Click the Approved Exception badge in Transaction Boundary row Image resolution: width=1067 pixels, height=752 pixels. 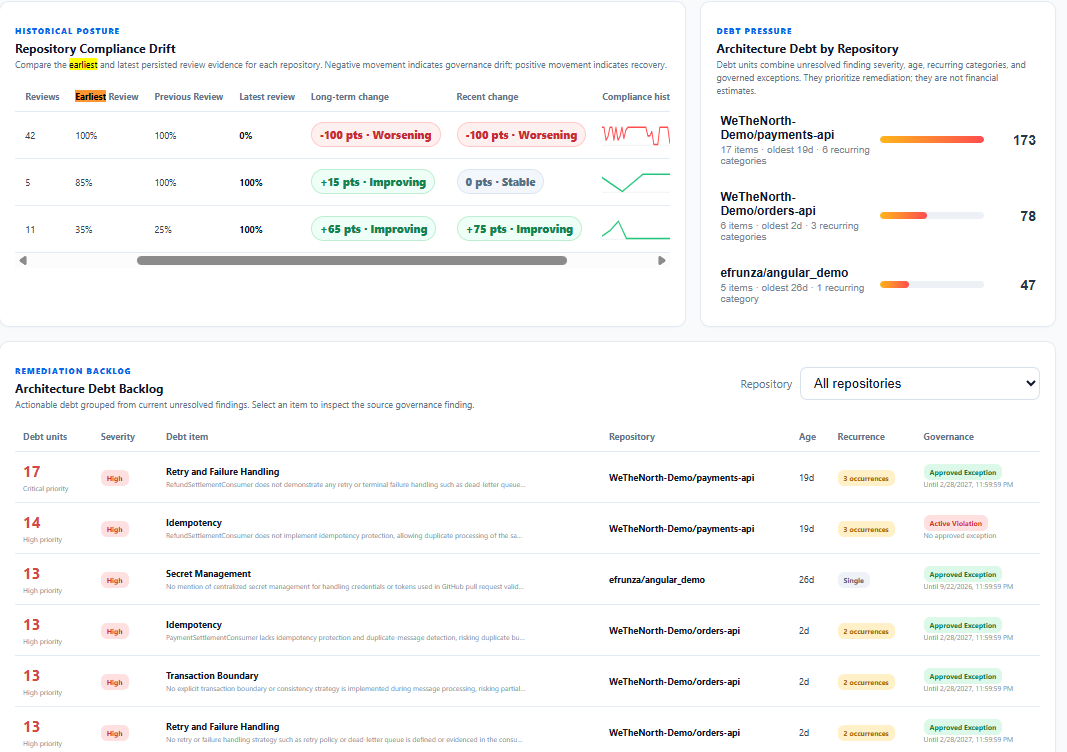pyautogui.click(x=962, y=676)
